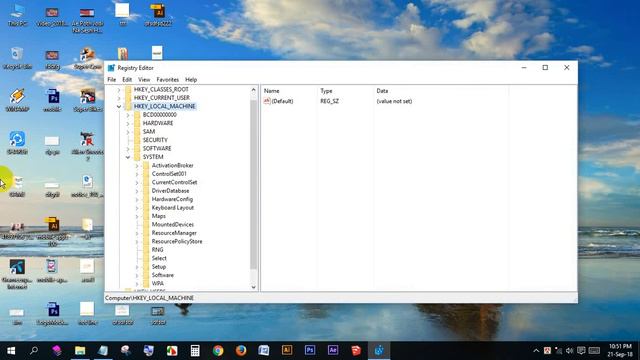The width and height of the screenshot is (640, 360).
Task: Click the Registry Editor title bar icon
Action: click(111, 68)
